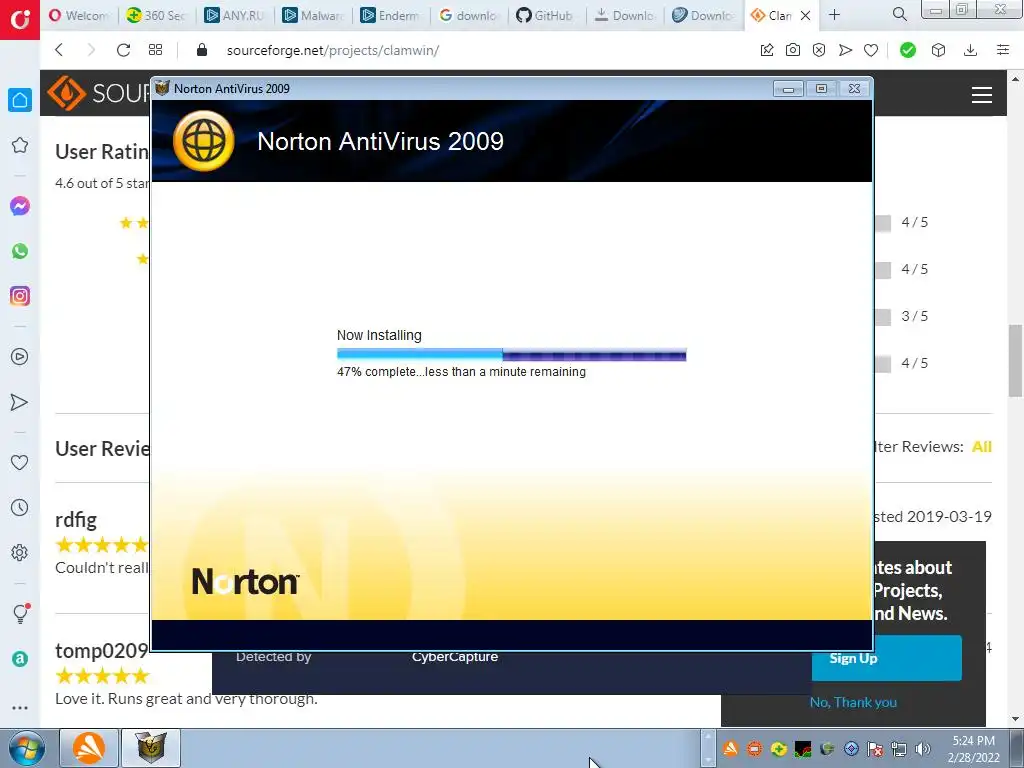This screenshot has width=1024, height=768.
Task: Click the sidebar lightbulb tips icon
Action: point(20,613)
